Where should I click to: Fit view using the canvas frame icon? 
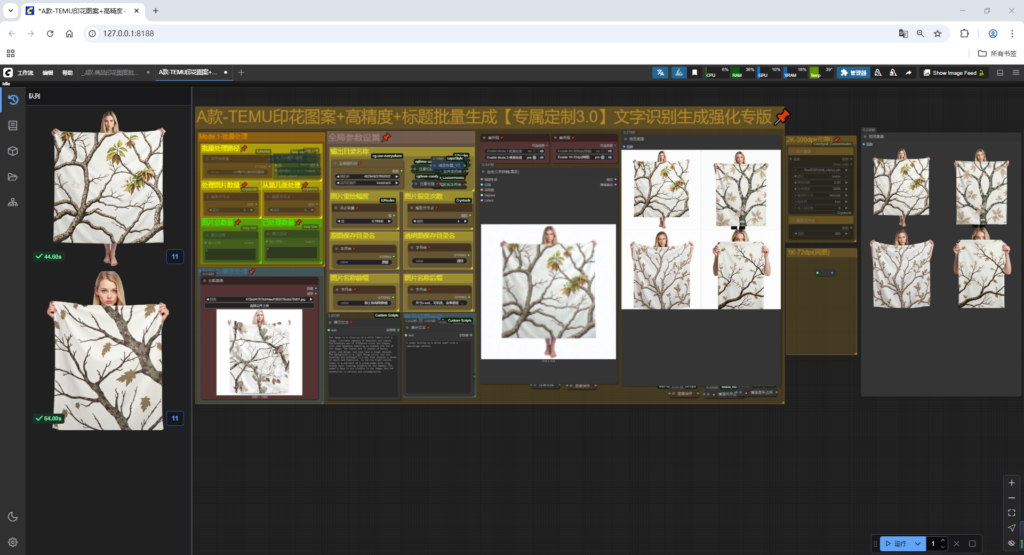point(1011,512)
